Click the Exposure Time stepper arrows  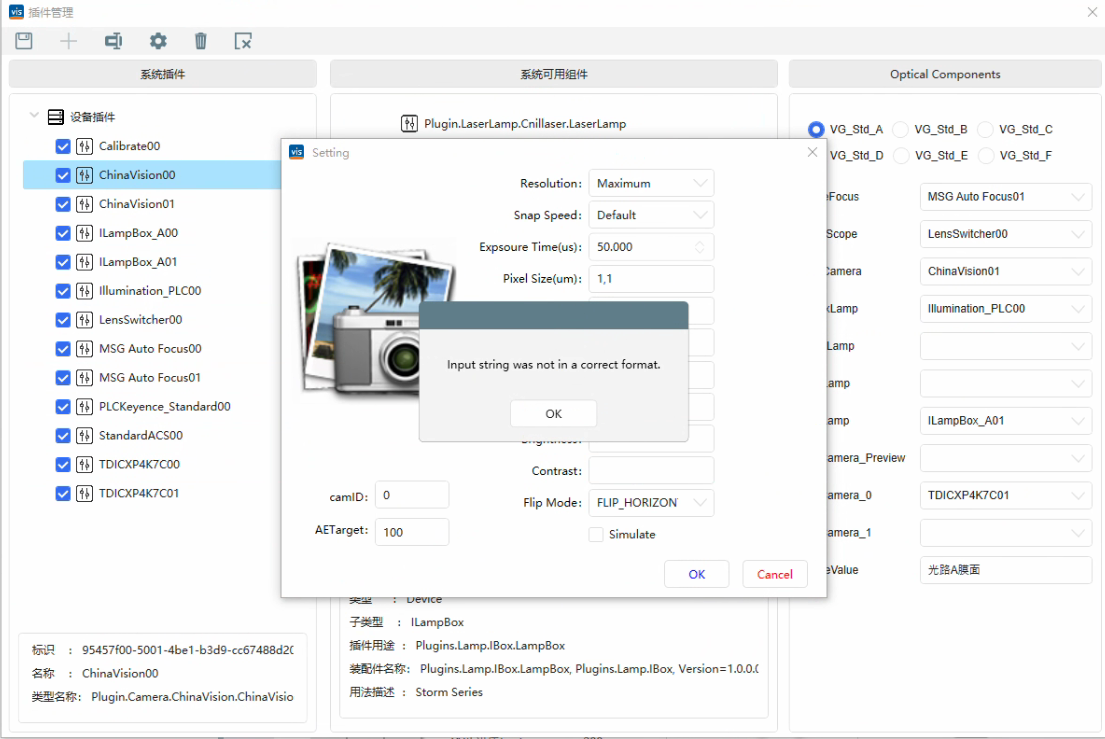click(699, 247)
